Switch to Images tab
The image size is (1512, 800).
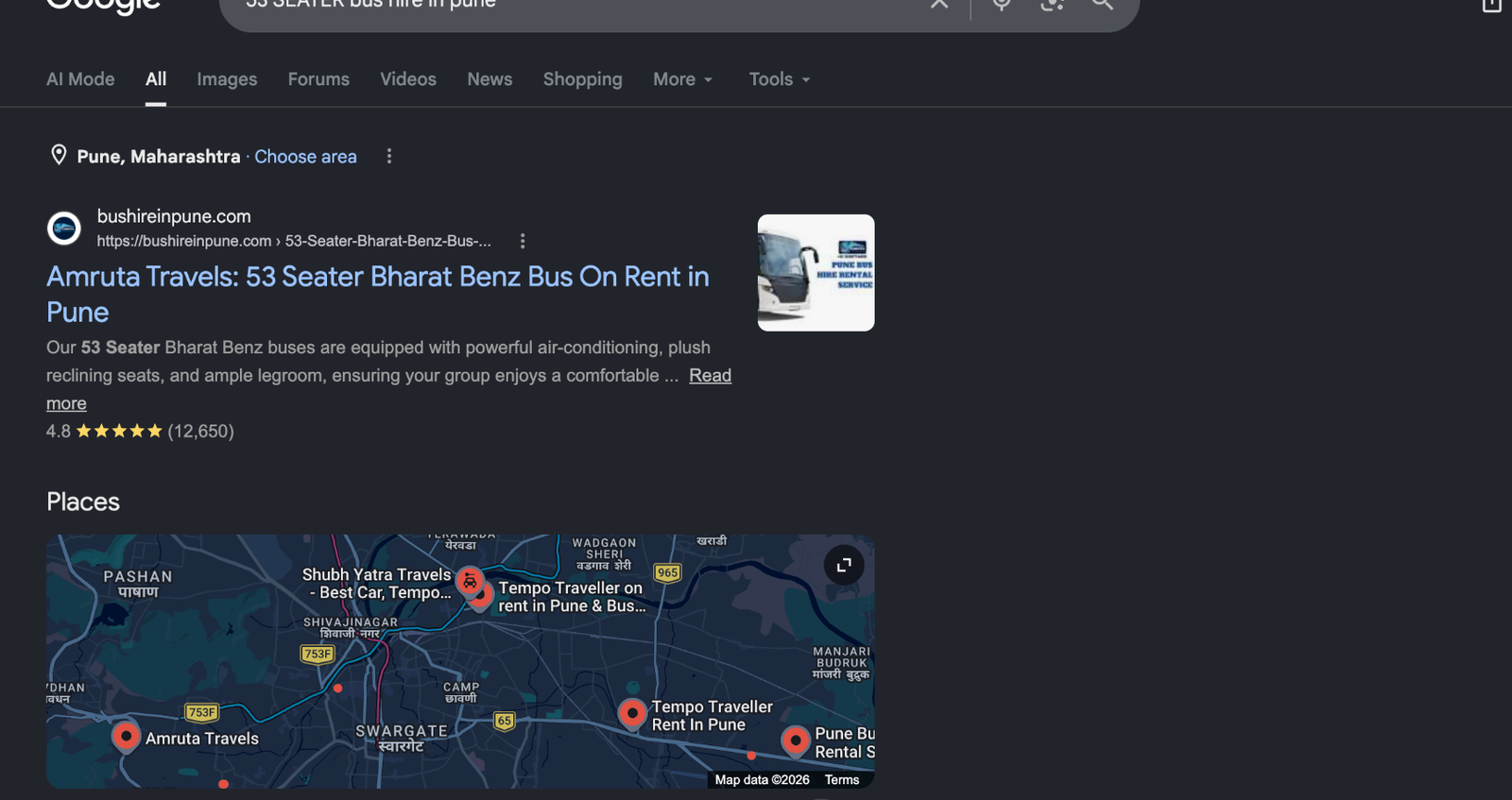(x=227, y=79)
